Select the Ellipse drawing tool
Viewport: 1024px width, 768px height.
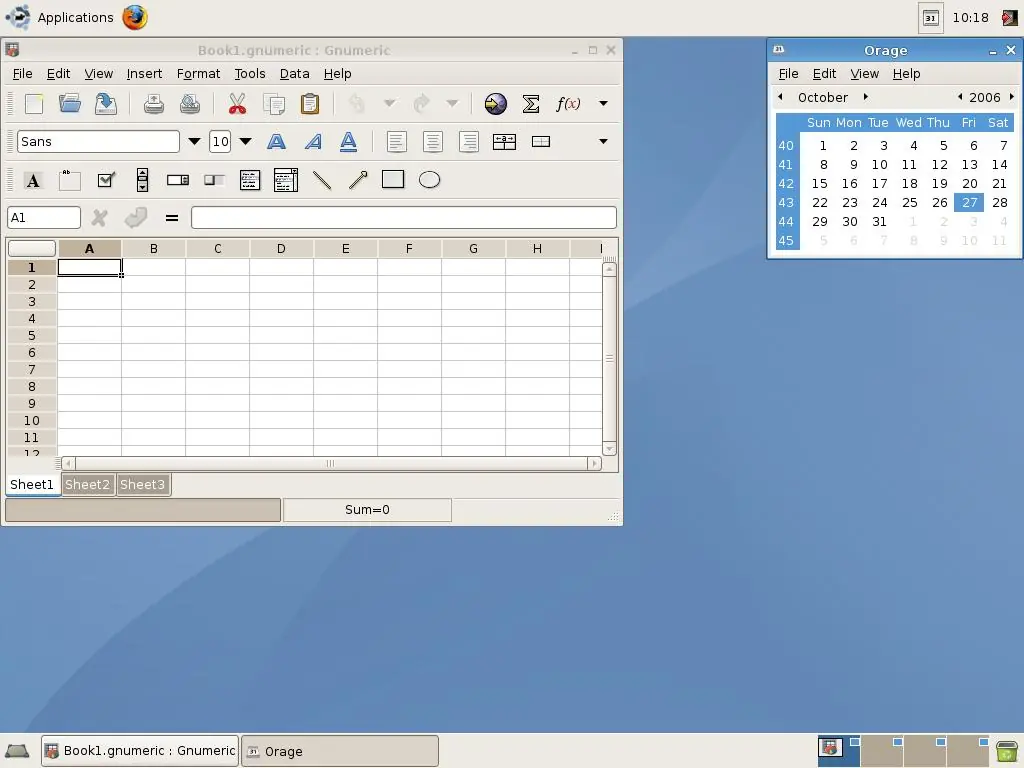pyautogui.click(x=429, y=180)
